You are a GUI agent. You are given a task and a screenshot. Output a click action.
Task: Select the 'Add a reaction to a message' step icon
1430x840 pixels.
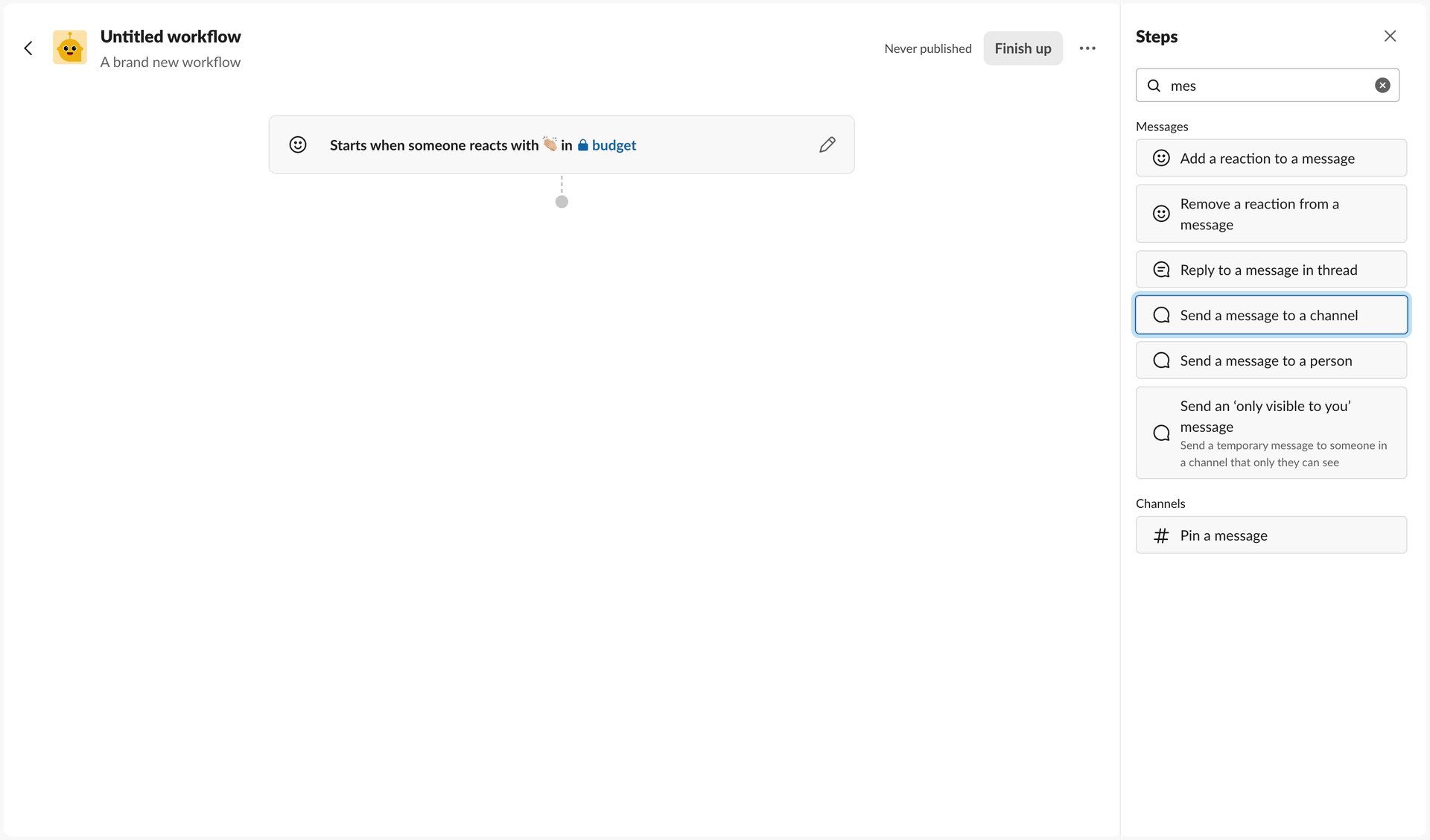coord(1161,158)
